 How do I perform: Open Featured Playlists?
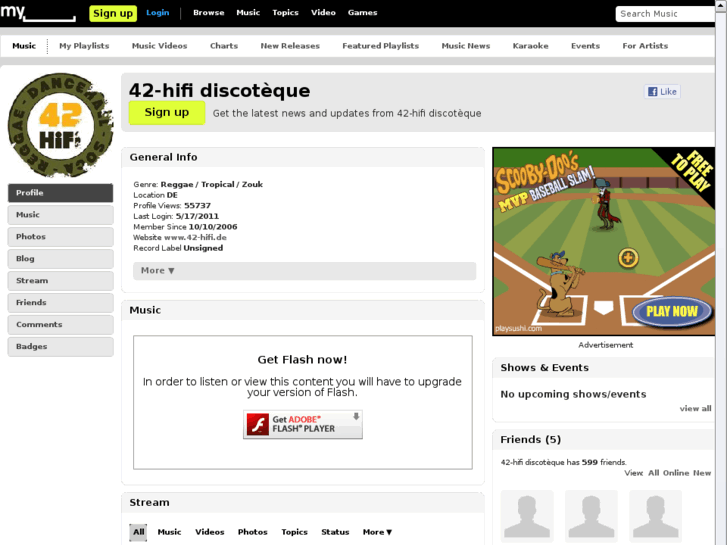coord(381,46)
